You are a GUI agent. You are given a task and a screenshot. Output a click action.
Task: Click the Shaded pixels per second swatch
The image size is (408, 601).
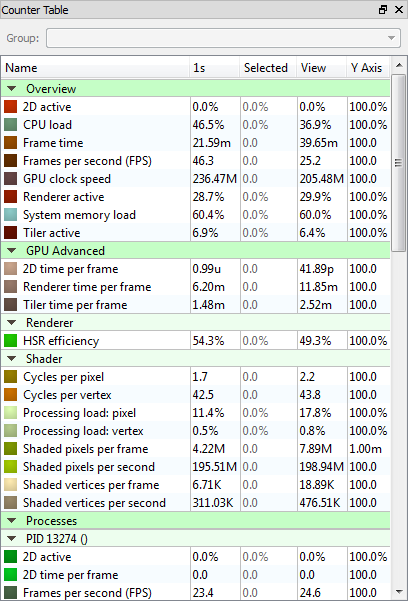click(10, 466)
